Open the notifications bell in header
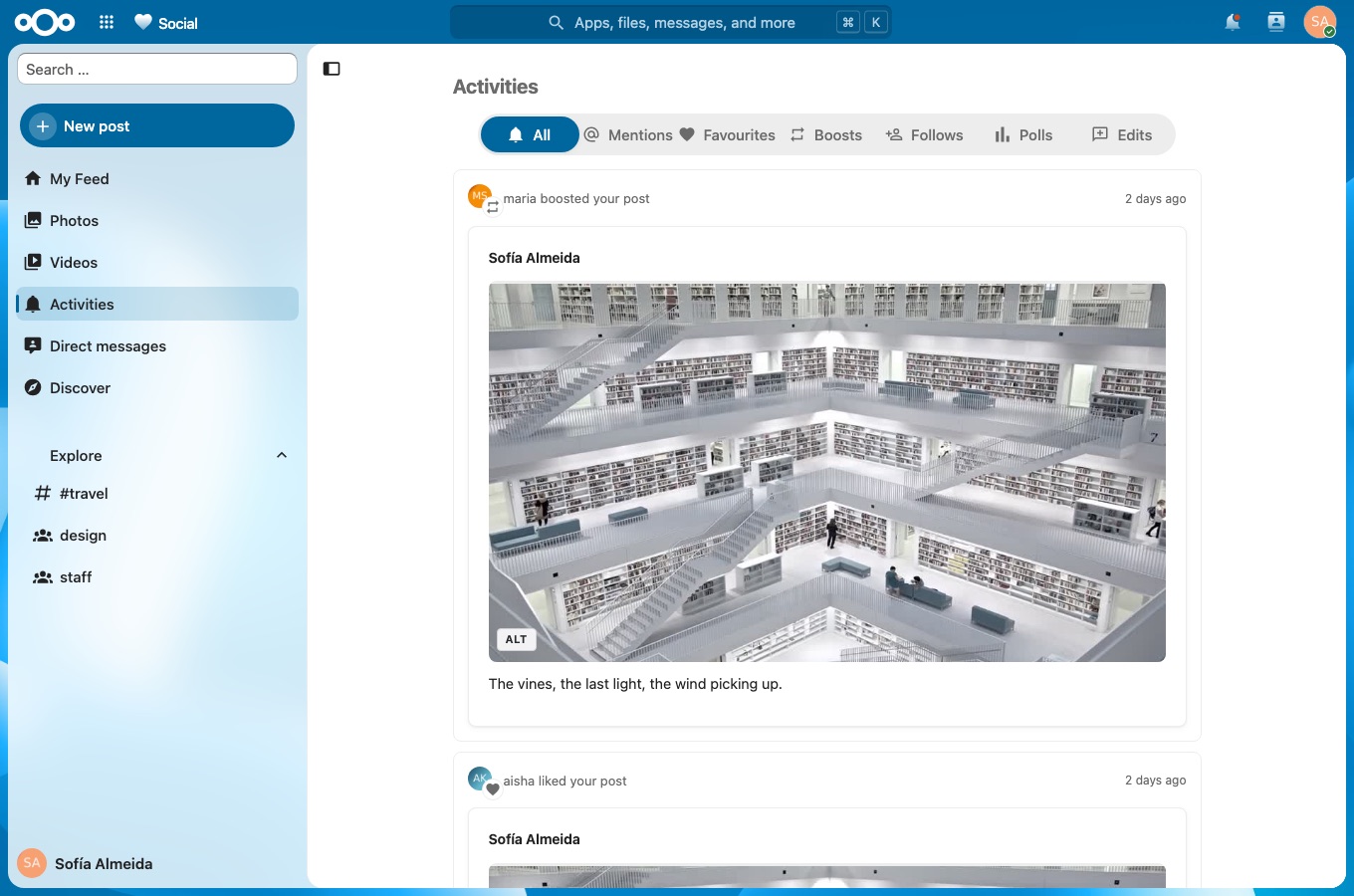1354x896 pixels. coord(1233,22)
